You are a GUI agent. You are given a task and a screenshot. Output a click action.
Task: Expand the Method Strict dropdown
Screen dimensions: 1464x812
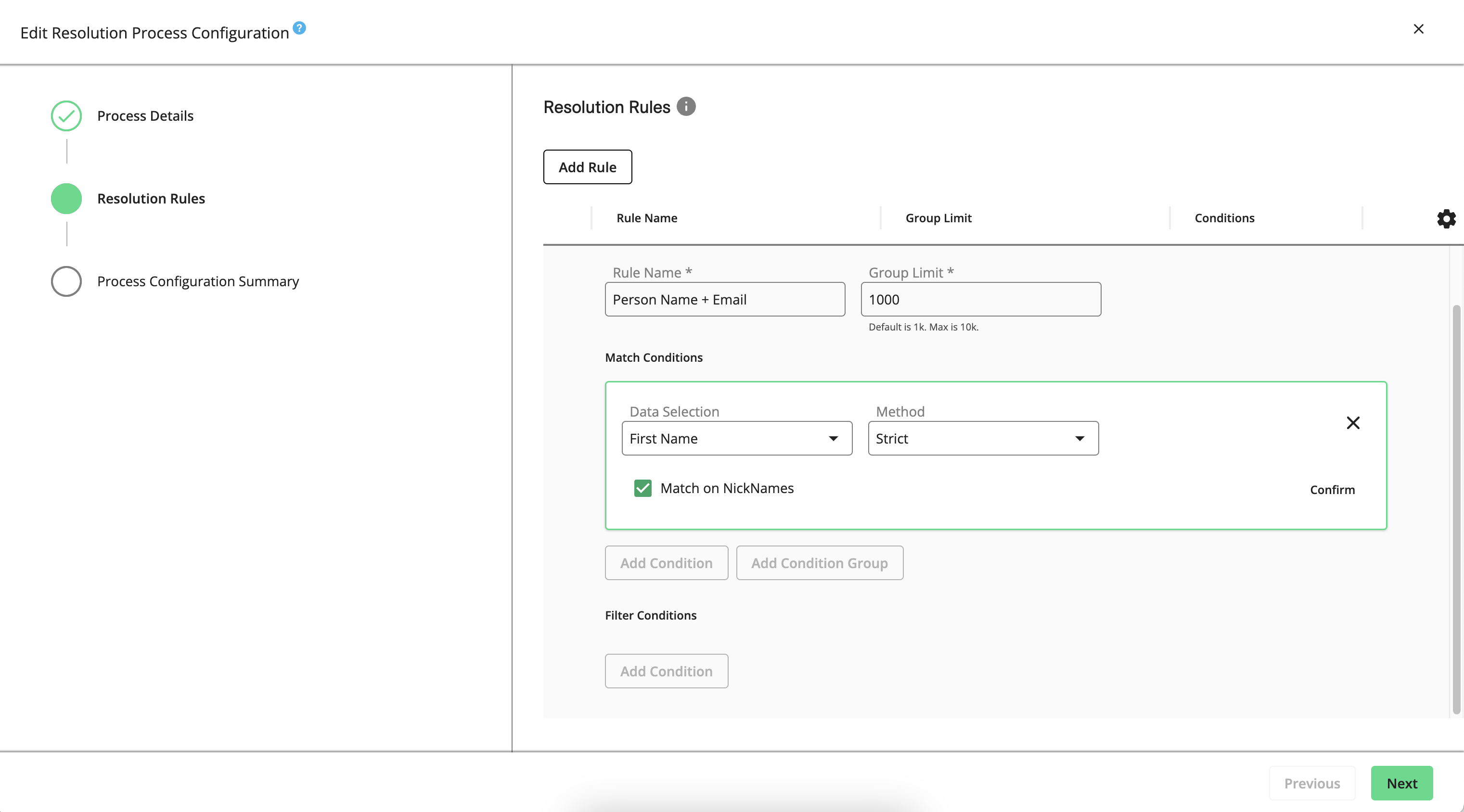click(983, 438)
